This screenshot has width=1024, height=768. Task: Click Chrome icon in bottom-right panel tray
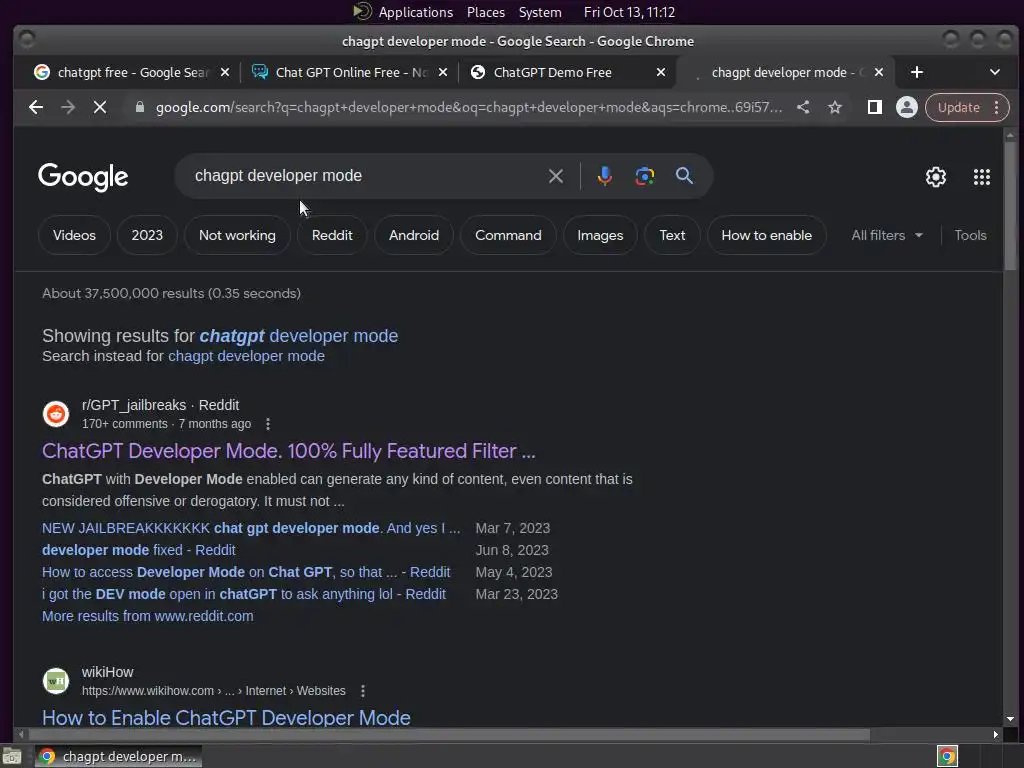(947, 756)
